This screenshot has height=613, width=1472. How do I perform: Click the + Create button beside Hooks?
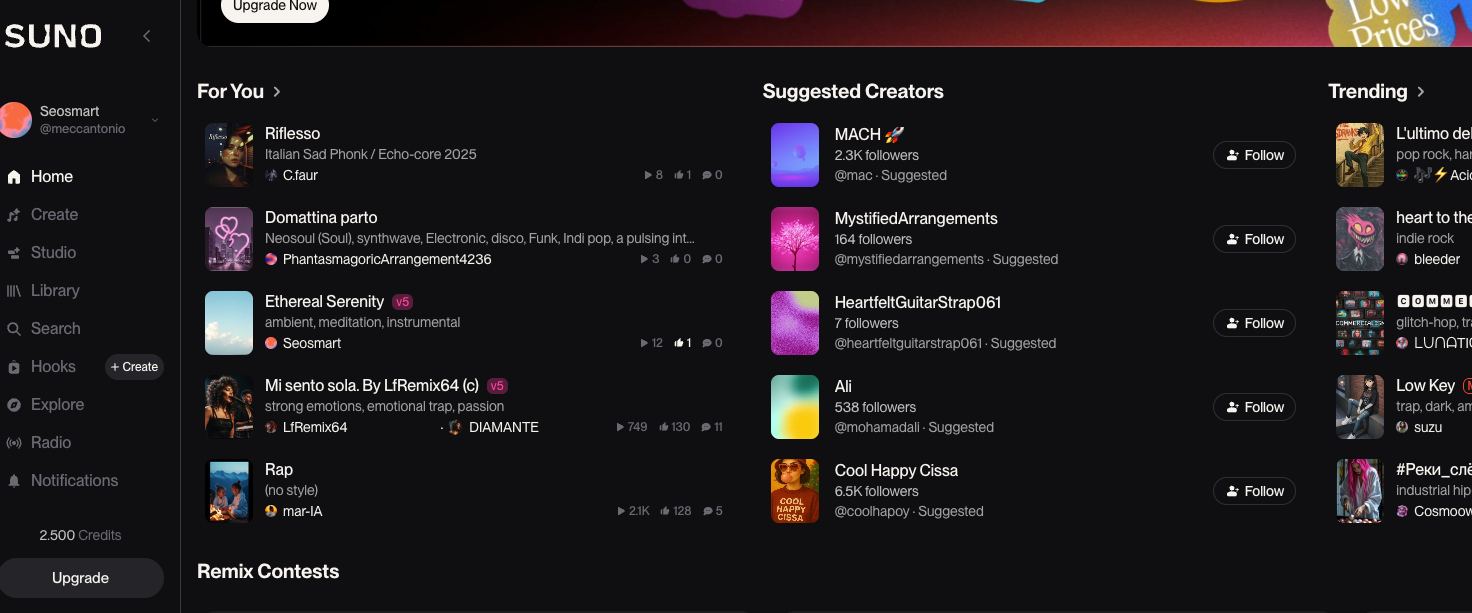pos(134,367)
